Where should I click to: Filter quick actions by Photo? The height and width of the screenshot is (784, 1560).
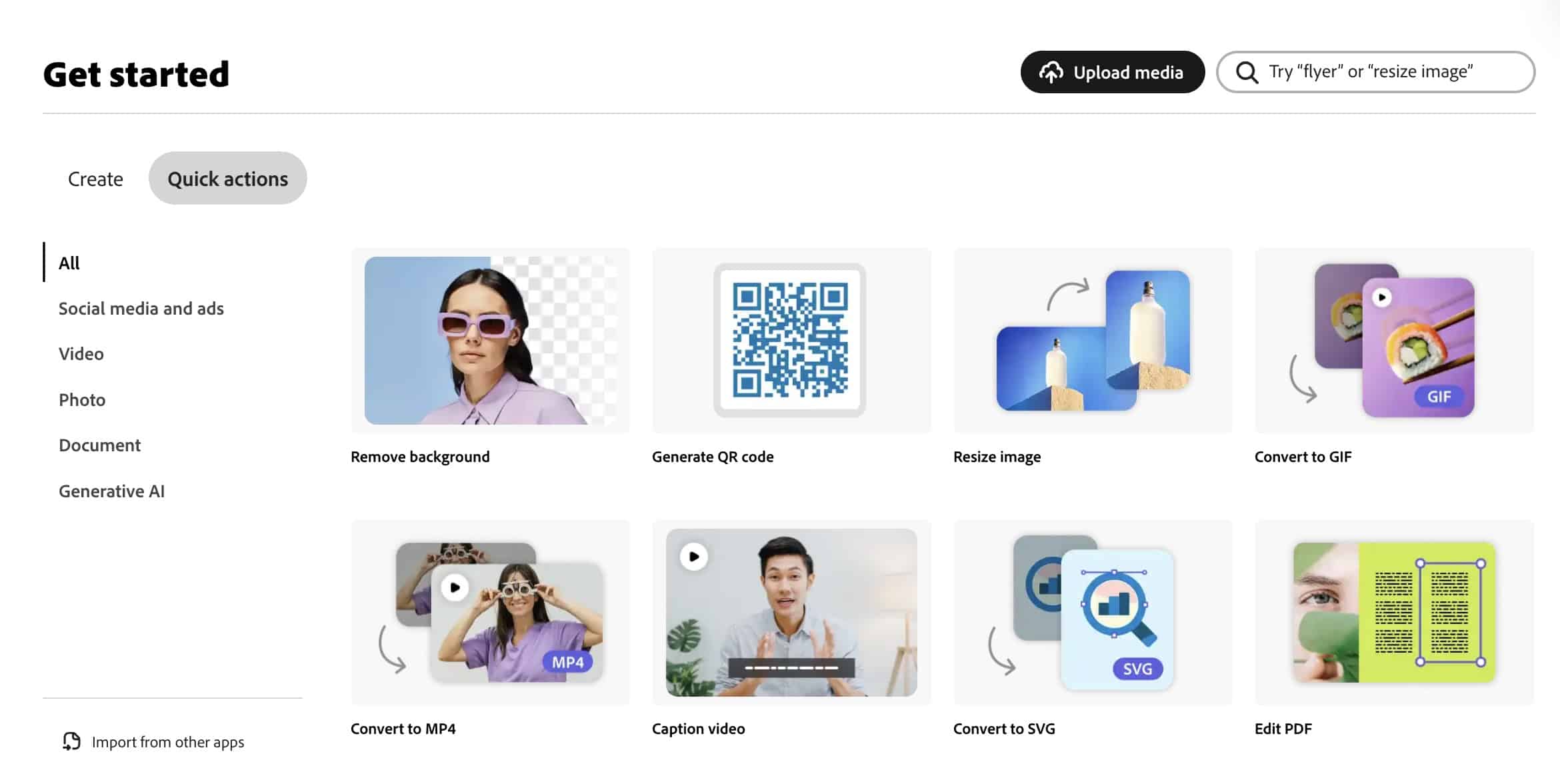pyautogui.click(x=82, y=399)
